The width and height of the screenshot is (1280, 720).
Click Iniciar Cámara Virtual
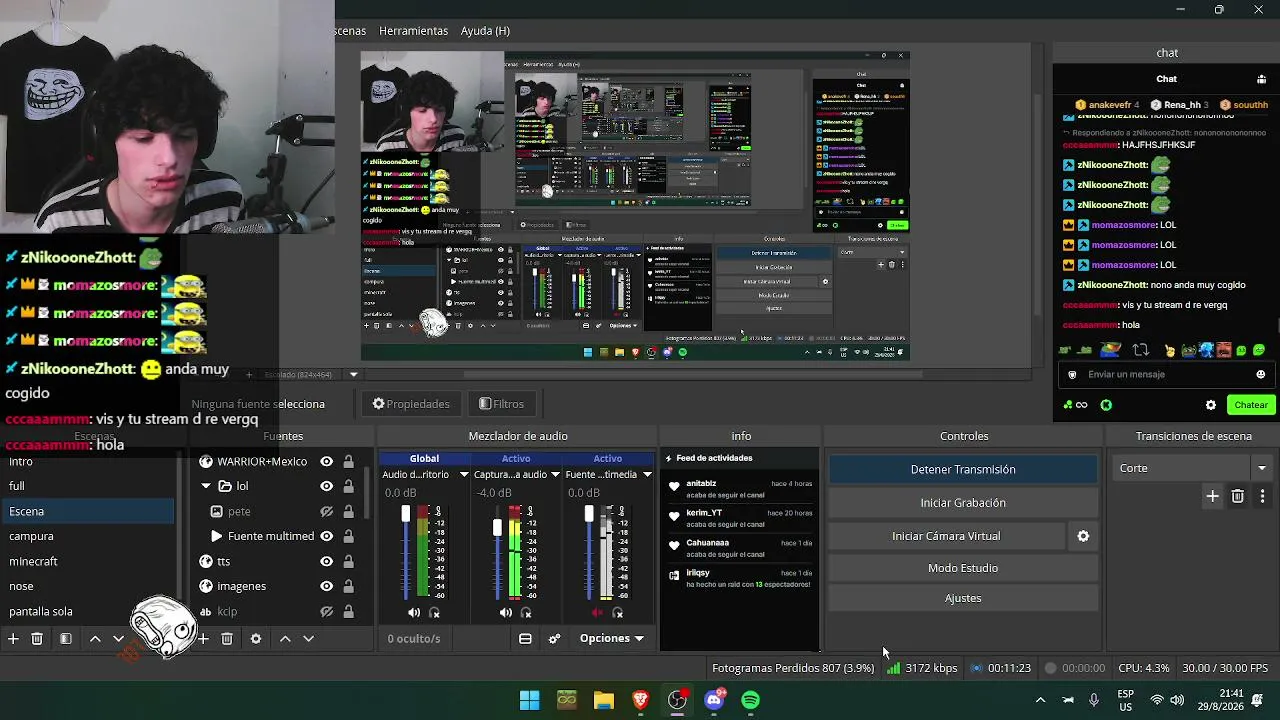[x=946, y=536]
